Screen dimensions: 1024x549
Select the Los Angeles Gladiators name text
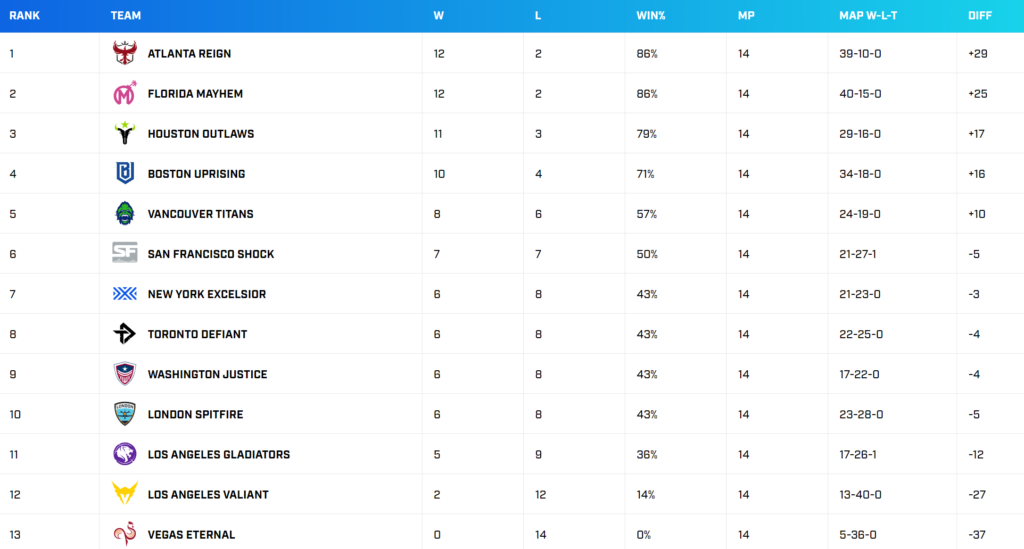coord(218,455)
